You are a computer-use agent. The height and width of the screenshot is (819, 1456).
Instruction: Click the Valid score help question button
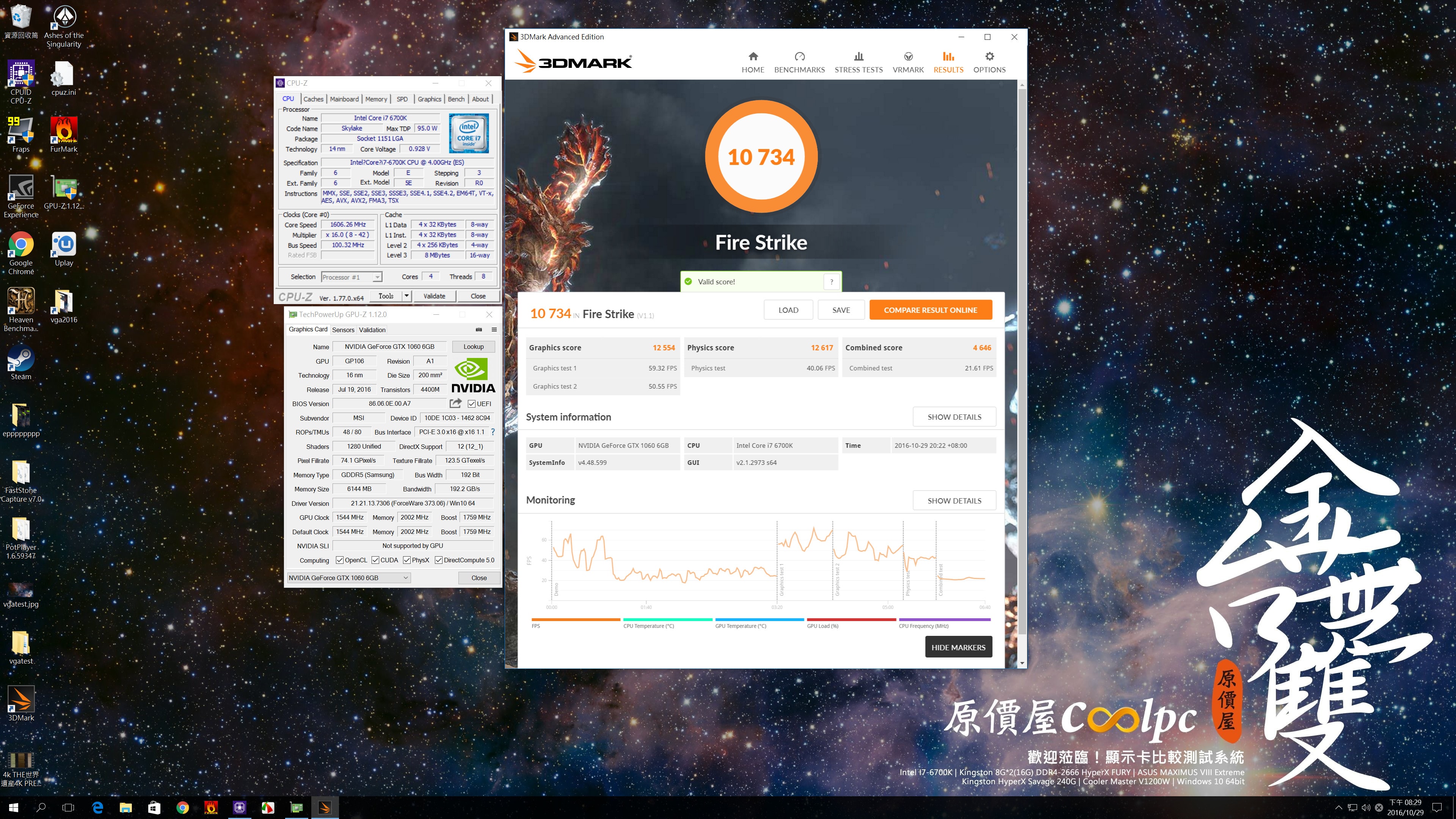832,281
